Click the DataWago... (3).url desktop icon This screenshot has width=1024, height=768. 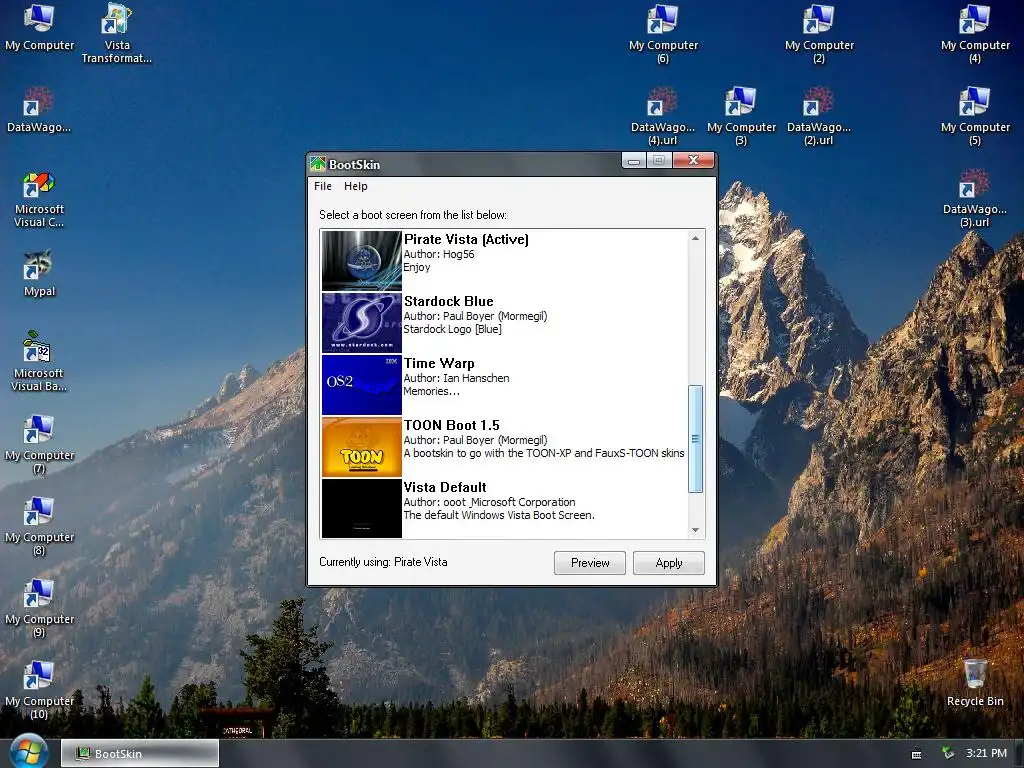[x=975, y=199]
